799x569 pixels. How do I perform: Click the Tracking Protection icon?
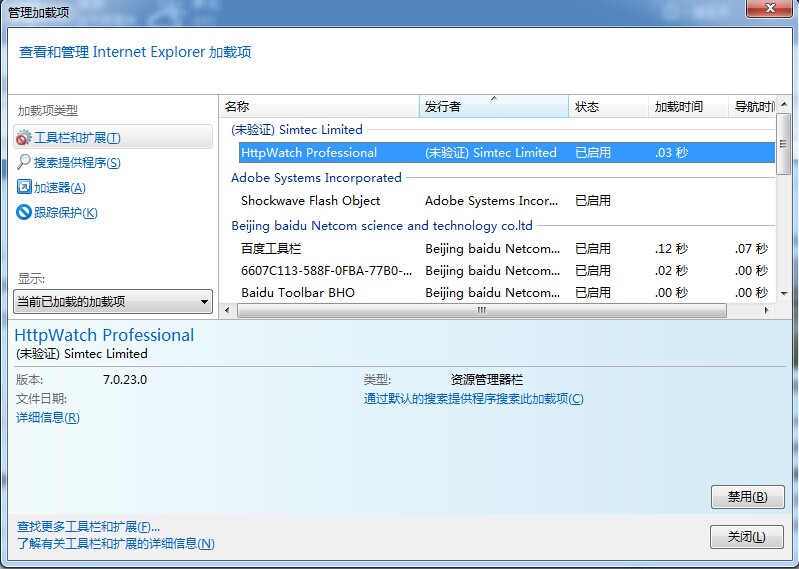[24, 212]
